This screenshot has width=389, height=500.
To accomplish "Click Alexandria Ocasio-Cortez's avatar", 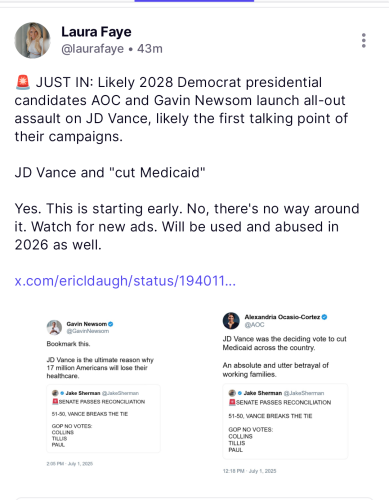I will click(231, 321).
